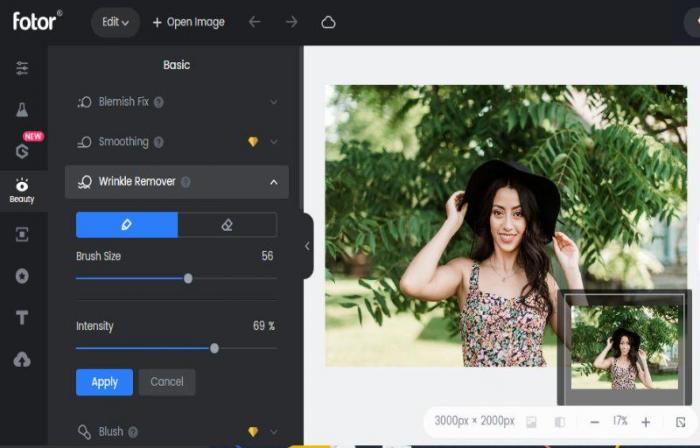This screenshot has height=448, width=700.
Task: Show help for Smoothing
Action: point(158,142)
